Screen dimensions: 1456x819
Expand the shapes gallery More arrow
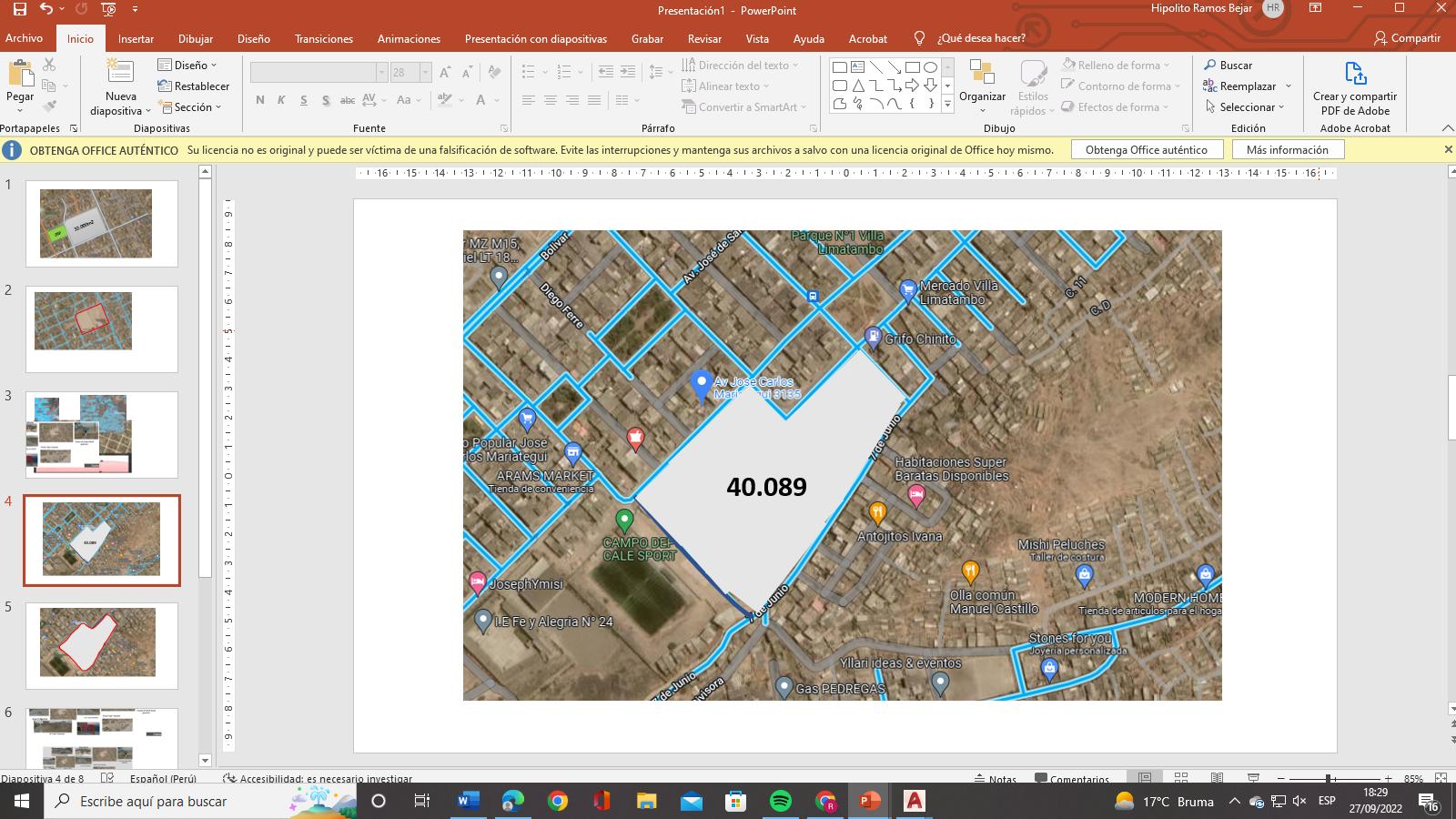947,105
